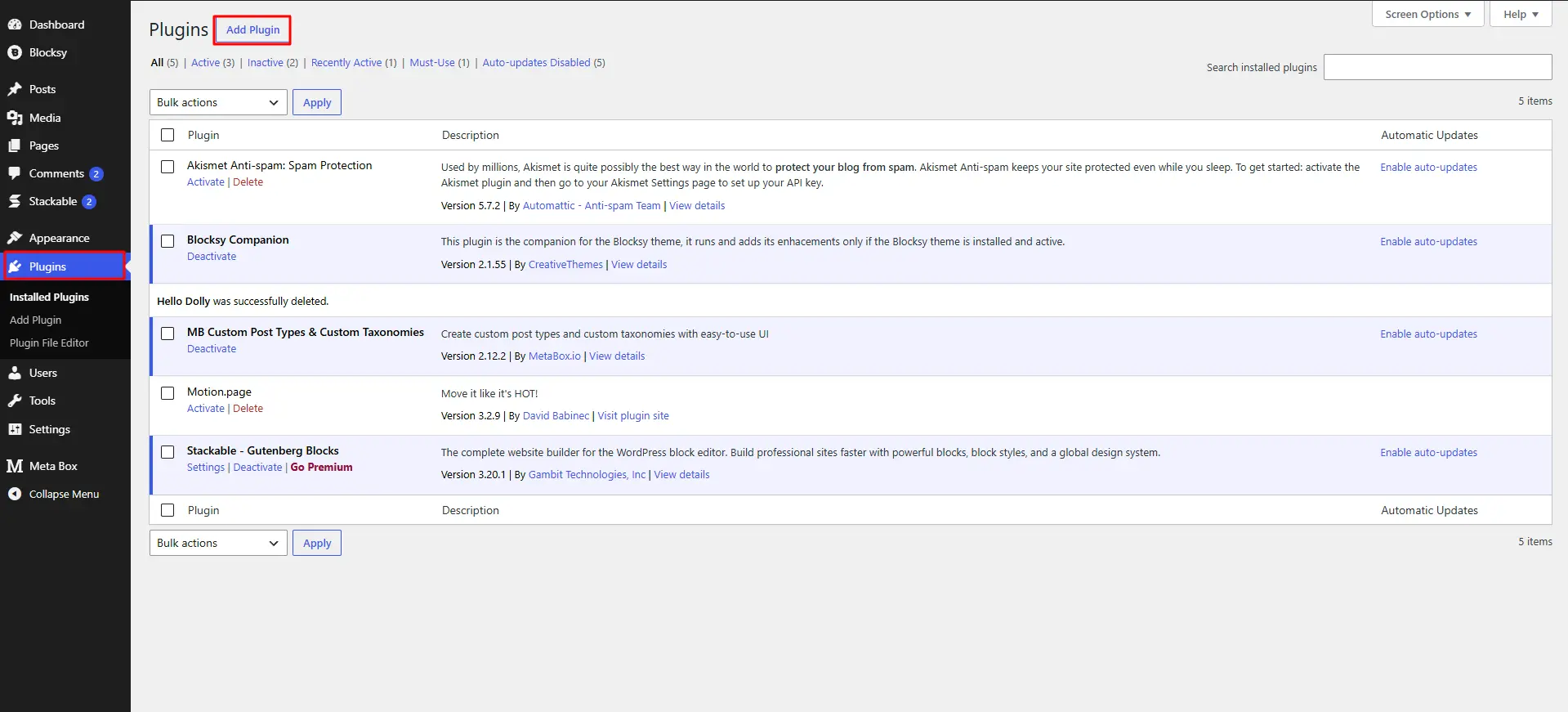Filter plugins by Active
The width and height of the screenshot is (1568, 712).
[205, 63]
